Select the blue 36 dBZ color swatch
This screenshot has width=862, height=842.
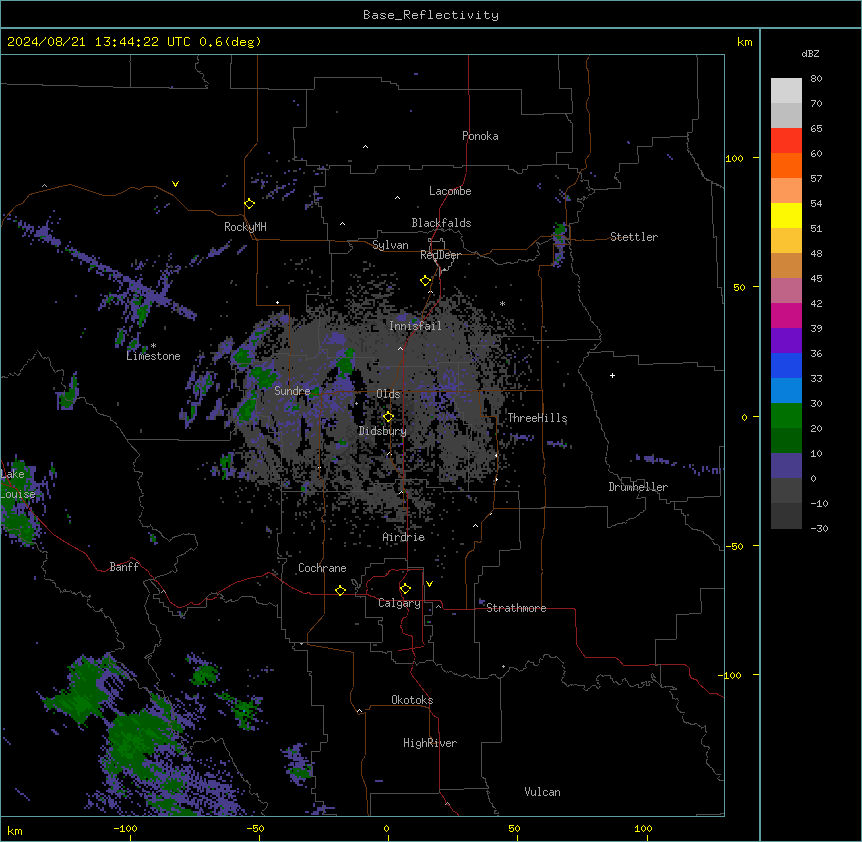[x=786, y=365]
